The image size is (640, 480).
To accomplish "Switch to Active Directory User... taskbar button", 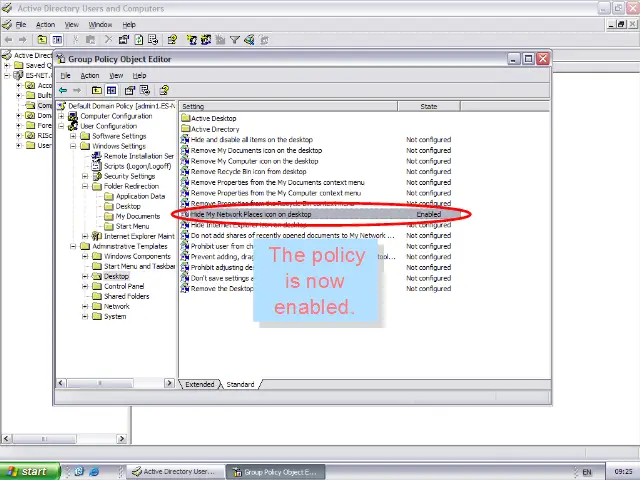I will pyautogui.click(x=176, y=471).
